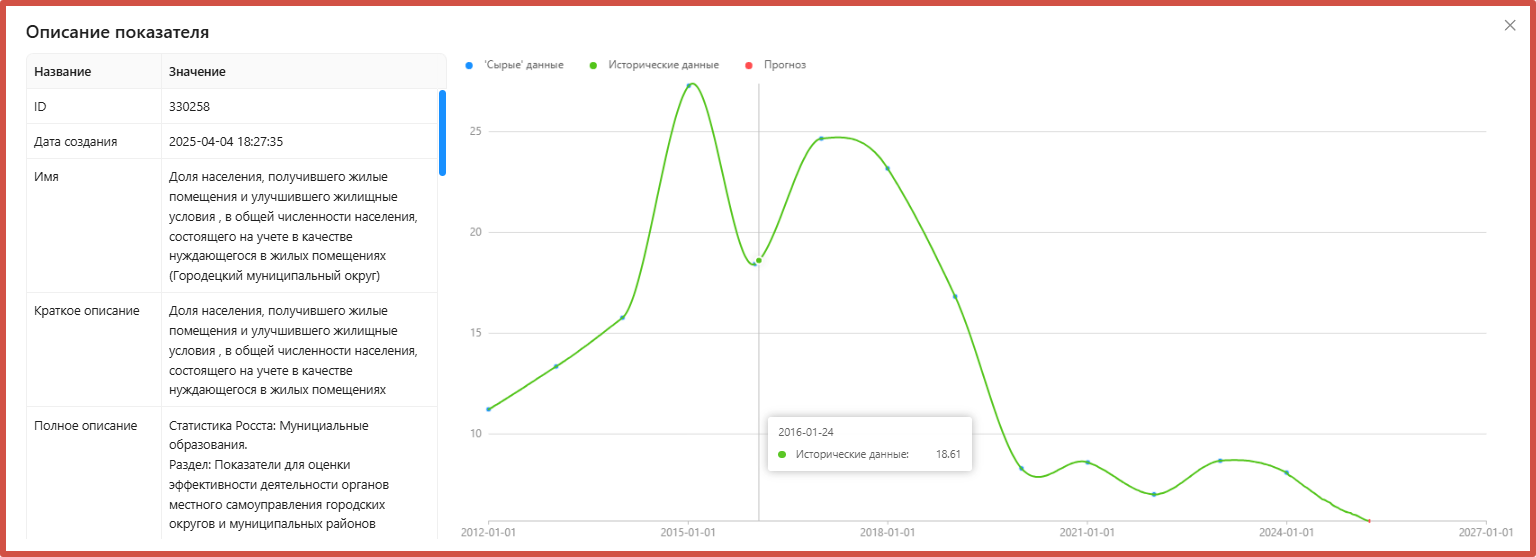Close the Описание показателя dialog
1536x557 pixels.
[x=1510, y=26]
